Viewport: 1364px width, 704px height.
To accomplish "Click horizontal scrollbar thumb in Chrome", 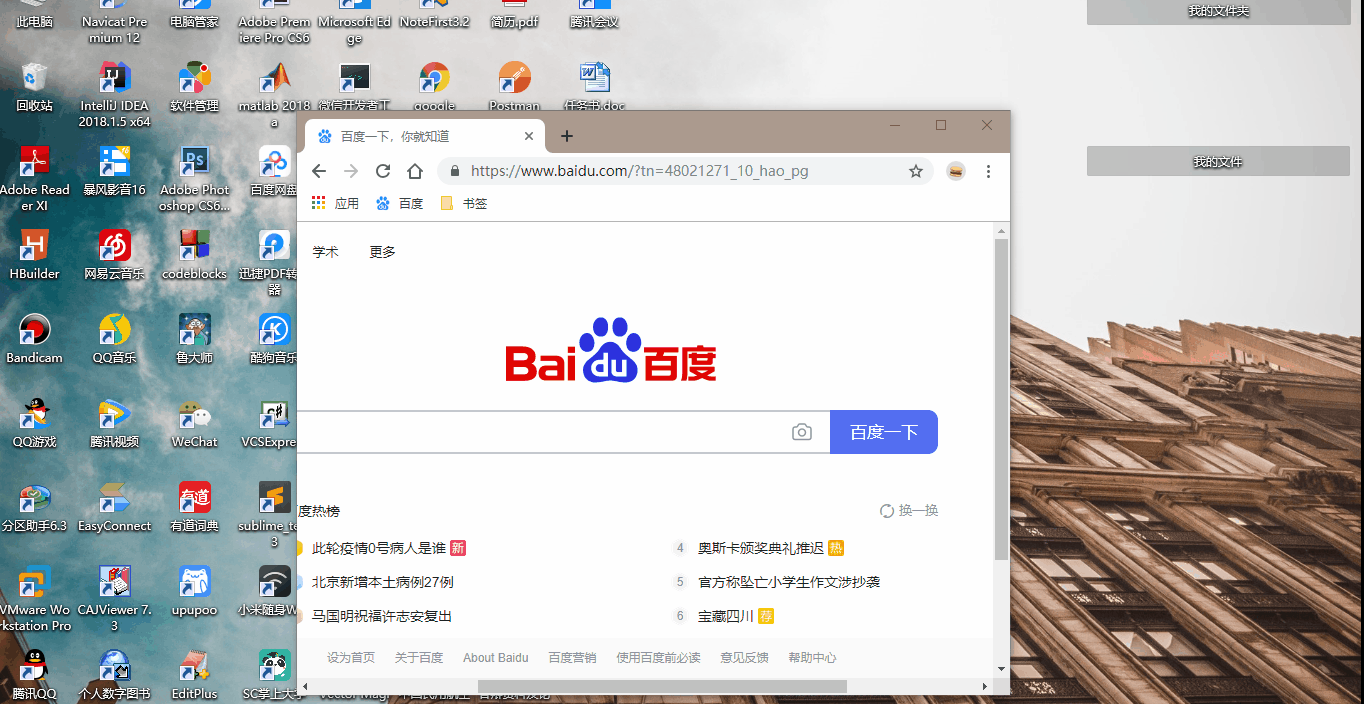I will click(x=662, y=686).
